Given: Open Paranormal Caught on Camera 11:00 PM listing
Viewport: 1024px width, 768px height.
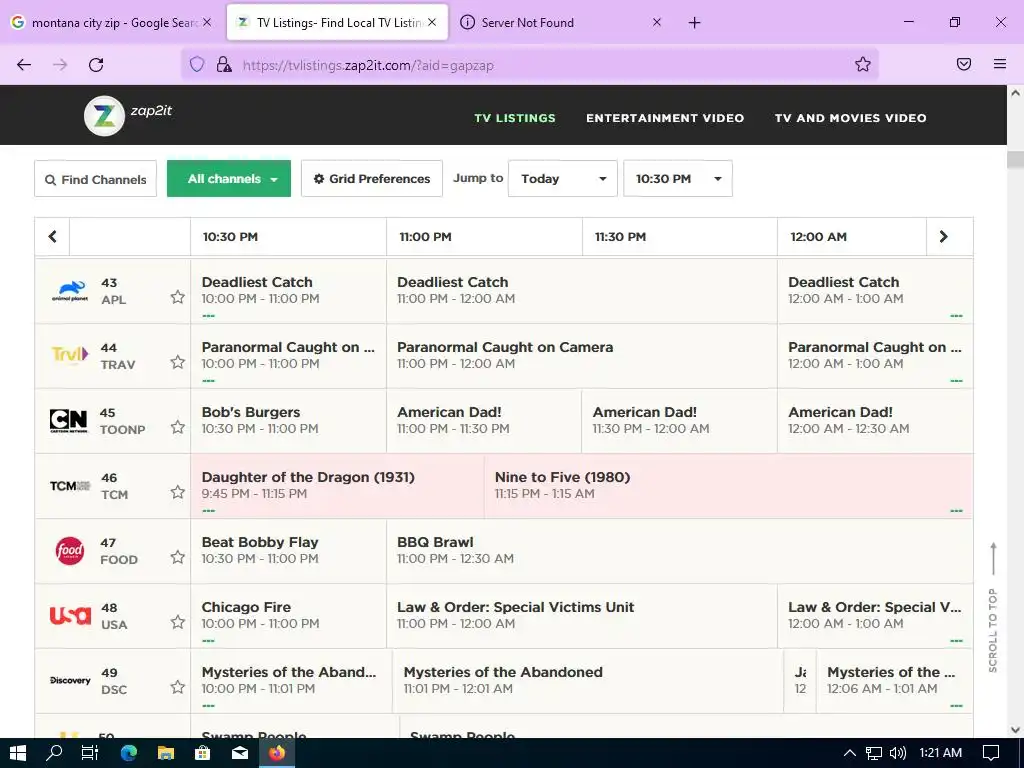Looking at the screenshot, I should click(581, 355).
